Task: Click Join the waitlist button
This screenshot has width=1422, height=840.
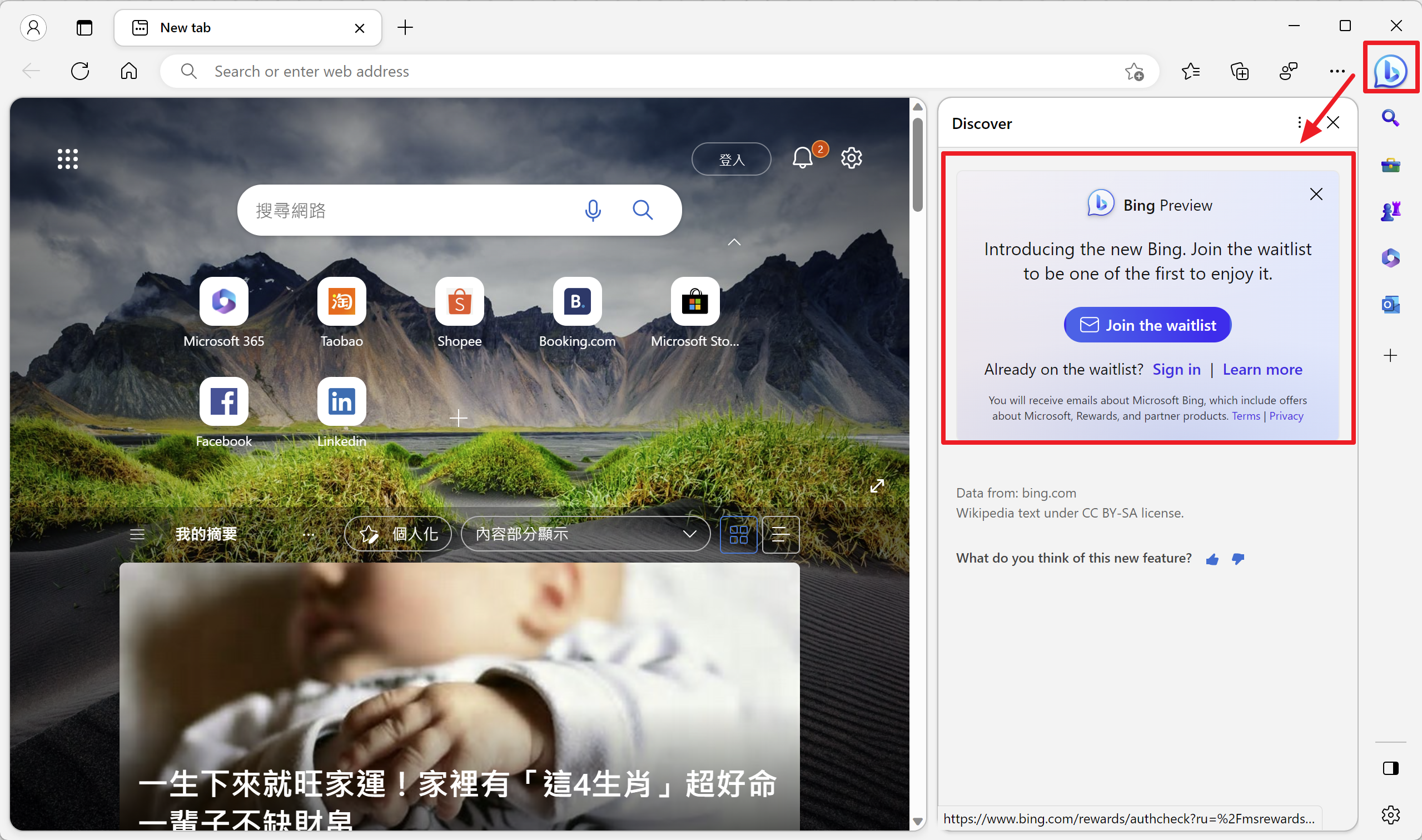Action: pos(1147,325)
